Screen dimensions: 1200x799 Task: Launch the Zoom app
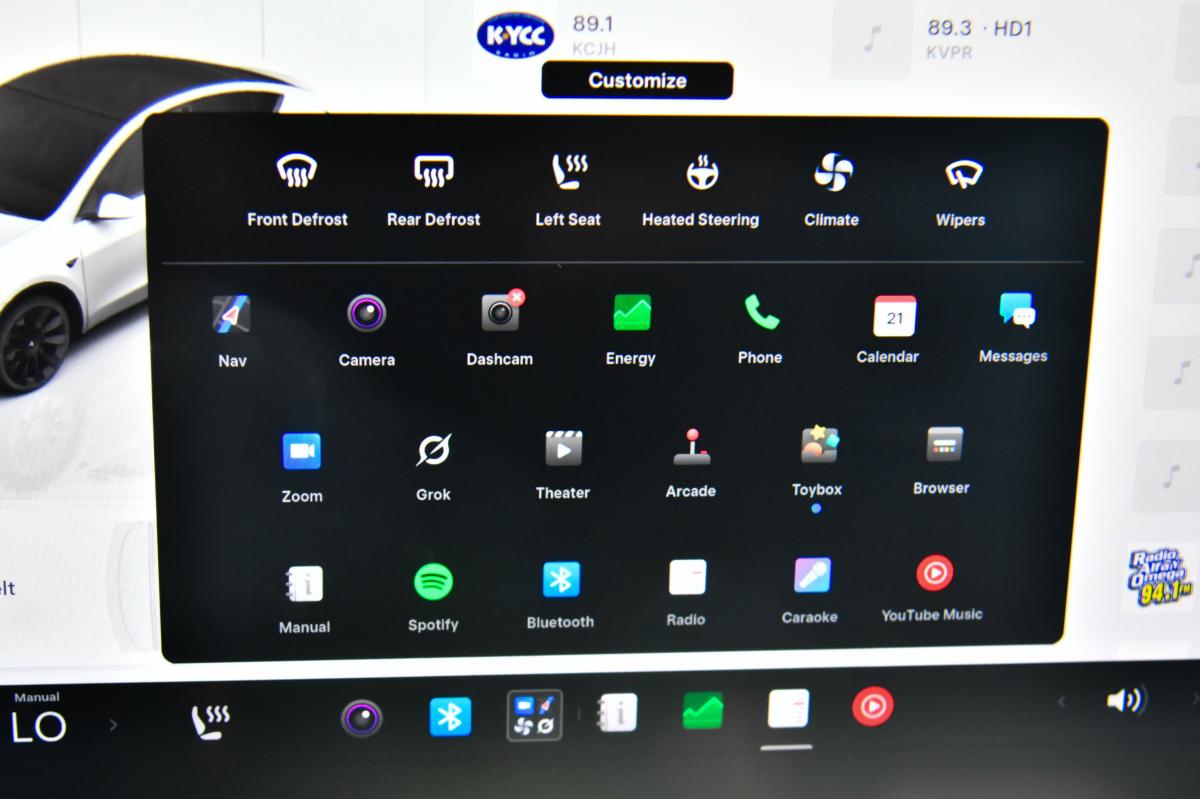[x=302, y=467]
